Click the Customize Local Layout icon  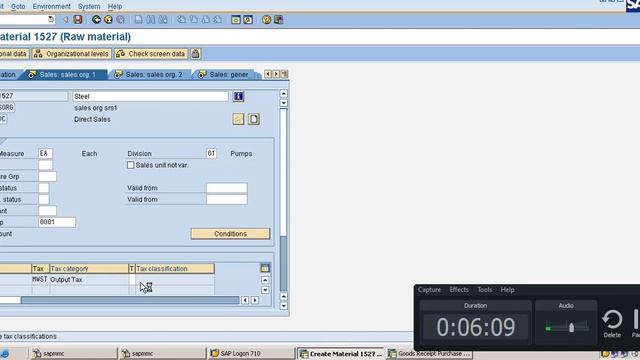[x=278, y=20]
